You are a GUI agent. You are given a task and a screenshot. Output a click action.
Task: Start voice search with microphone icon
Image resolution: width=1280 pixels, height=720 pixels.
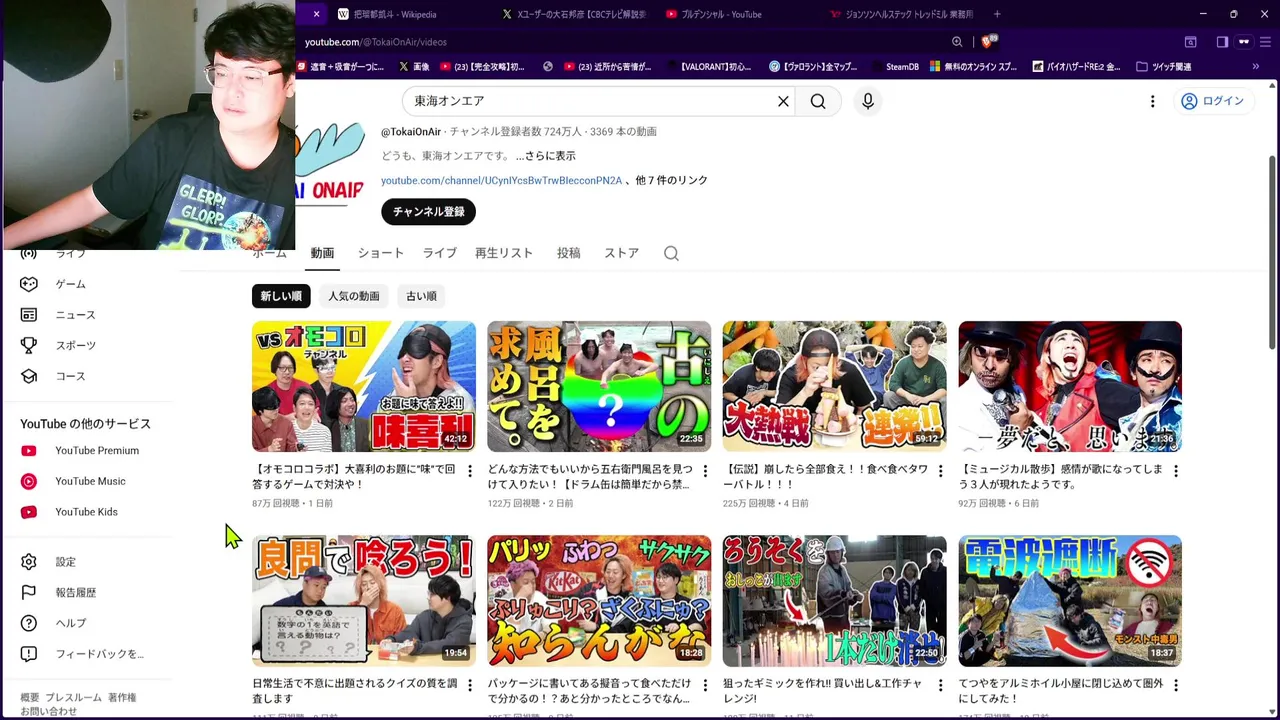coord(868,101)
